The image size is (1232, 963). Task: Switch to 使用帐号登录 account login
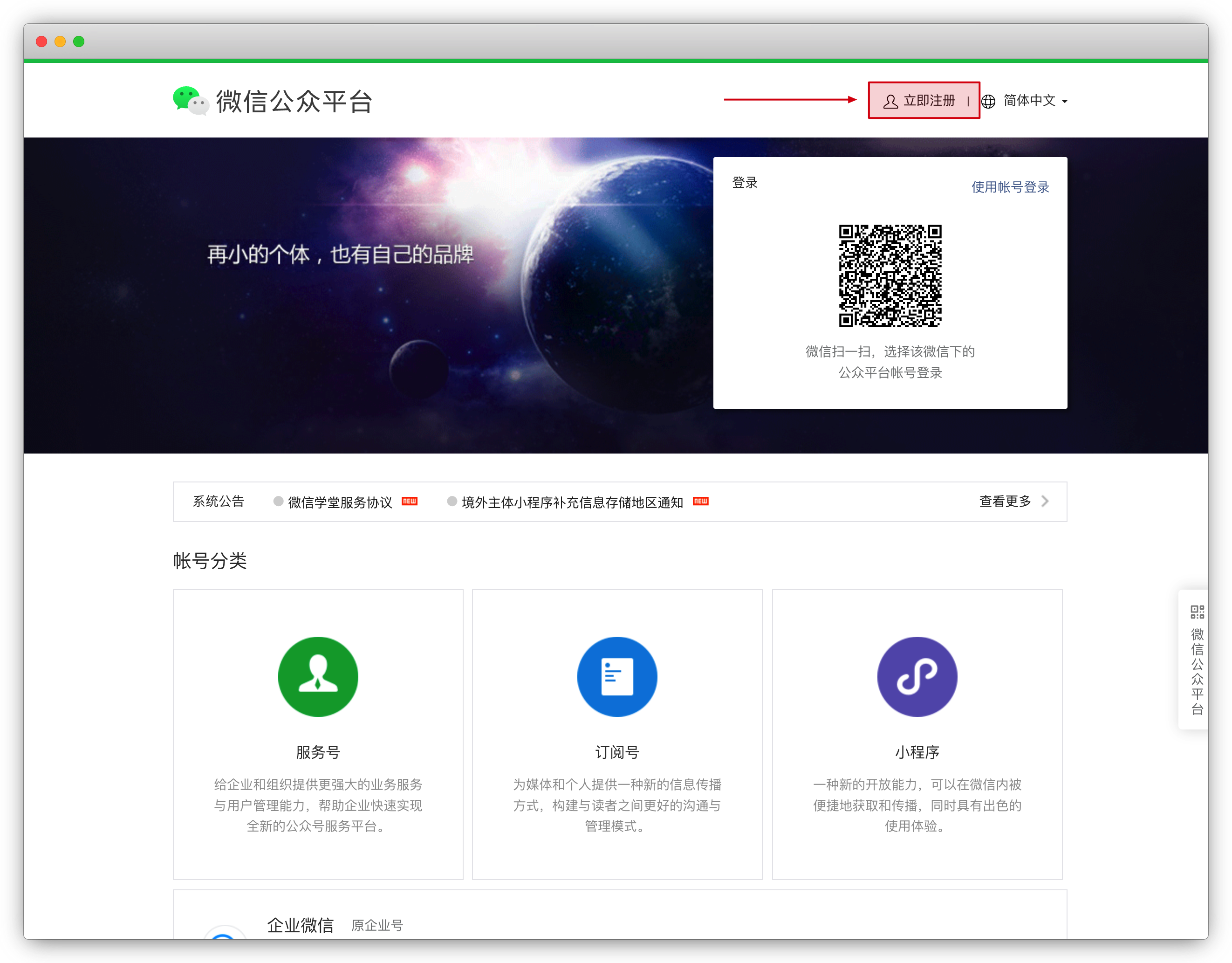1010,187
